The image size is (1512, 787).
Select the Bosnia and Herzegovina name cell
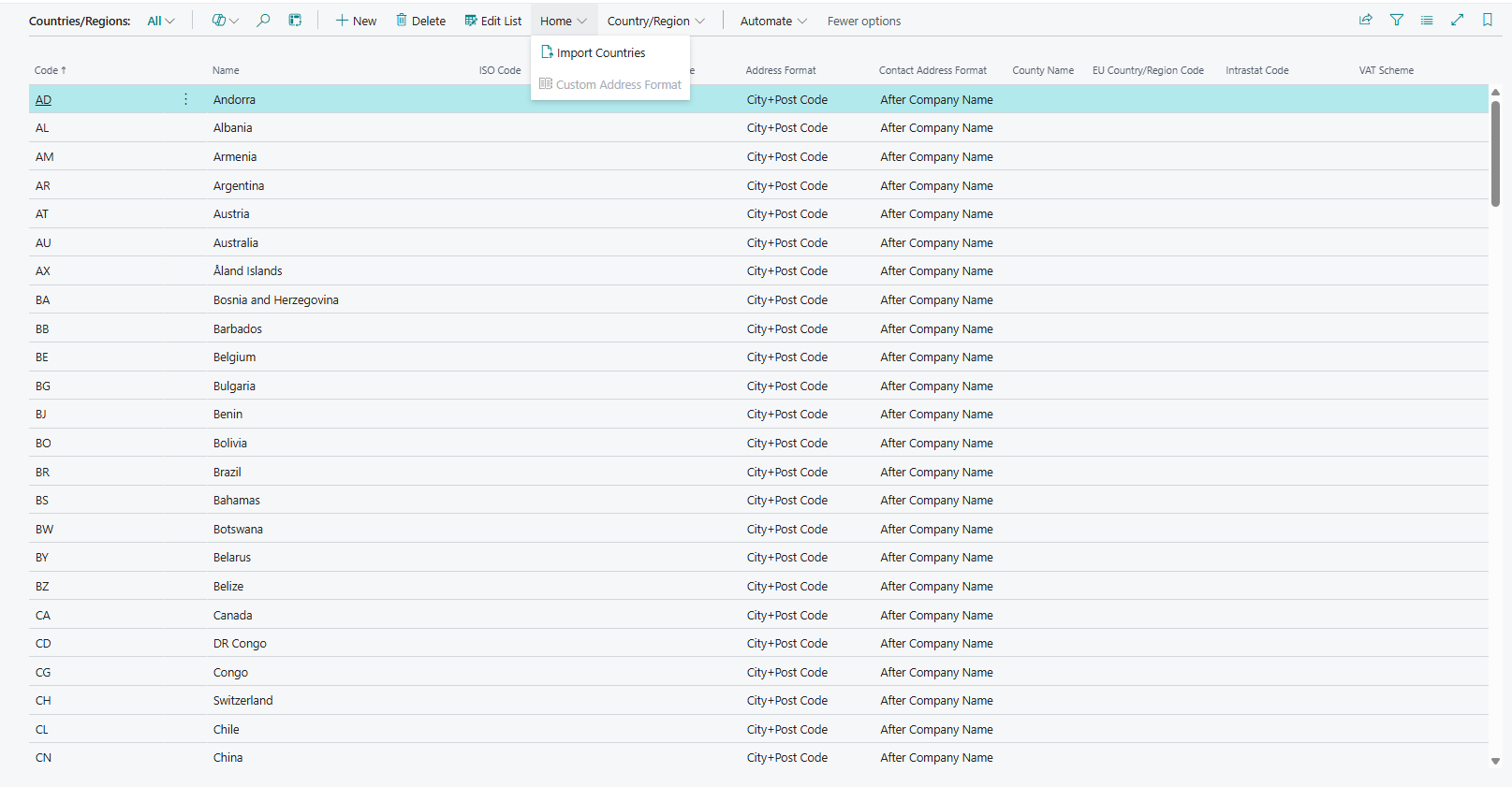pos(276,300)
